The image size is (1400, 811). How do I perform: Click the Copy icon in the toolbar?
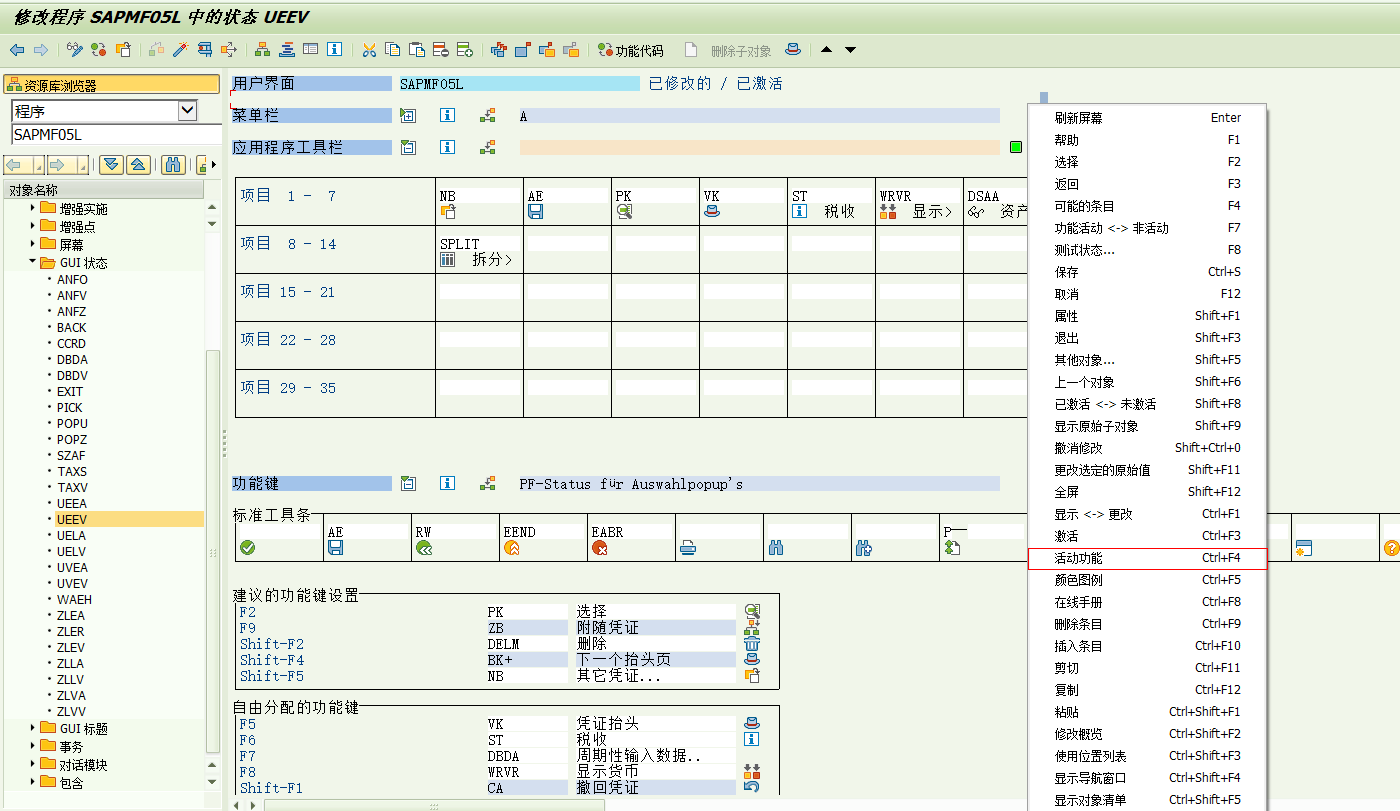391,48
